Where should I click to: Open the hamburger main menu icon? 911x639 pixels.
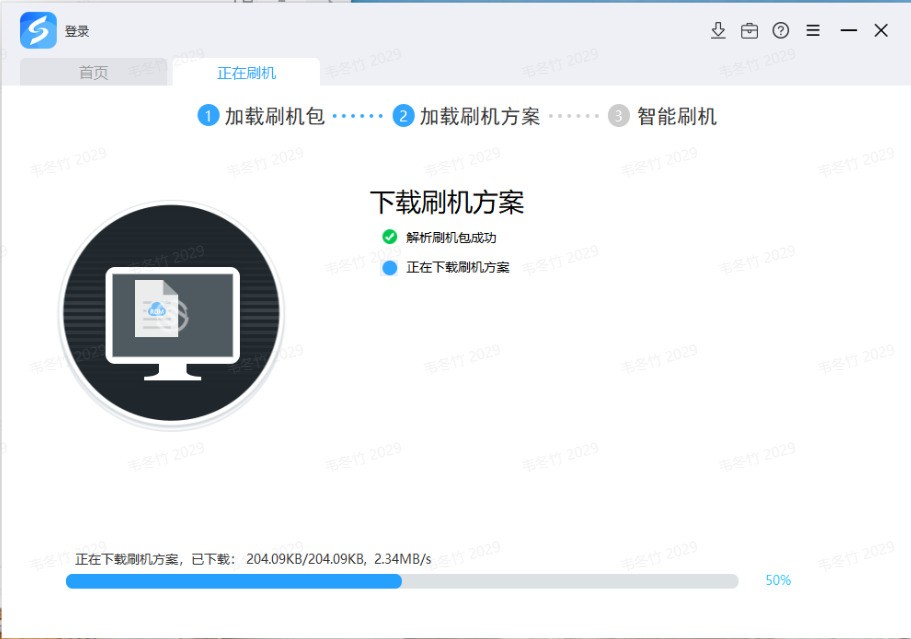[x=813, y=30]
